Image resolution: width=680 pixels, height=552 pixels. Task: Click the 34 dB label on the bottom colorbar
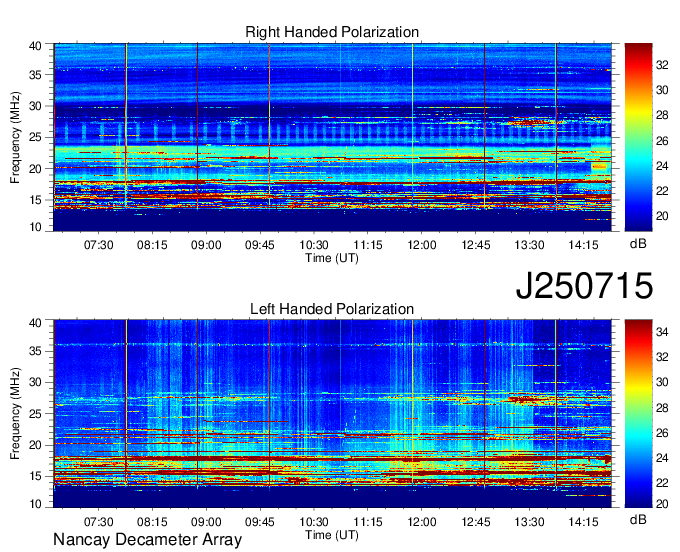(662, 332)
